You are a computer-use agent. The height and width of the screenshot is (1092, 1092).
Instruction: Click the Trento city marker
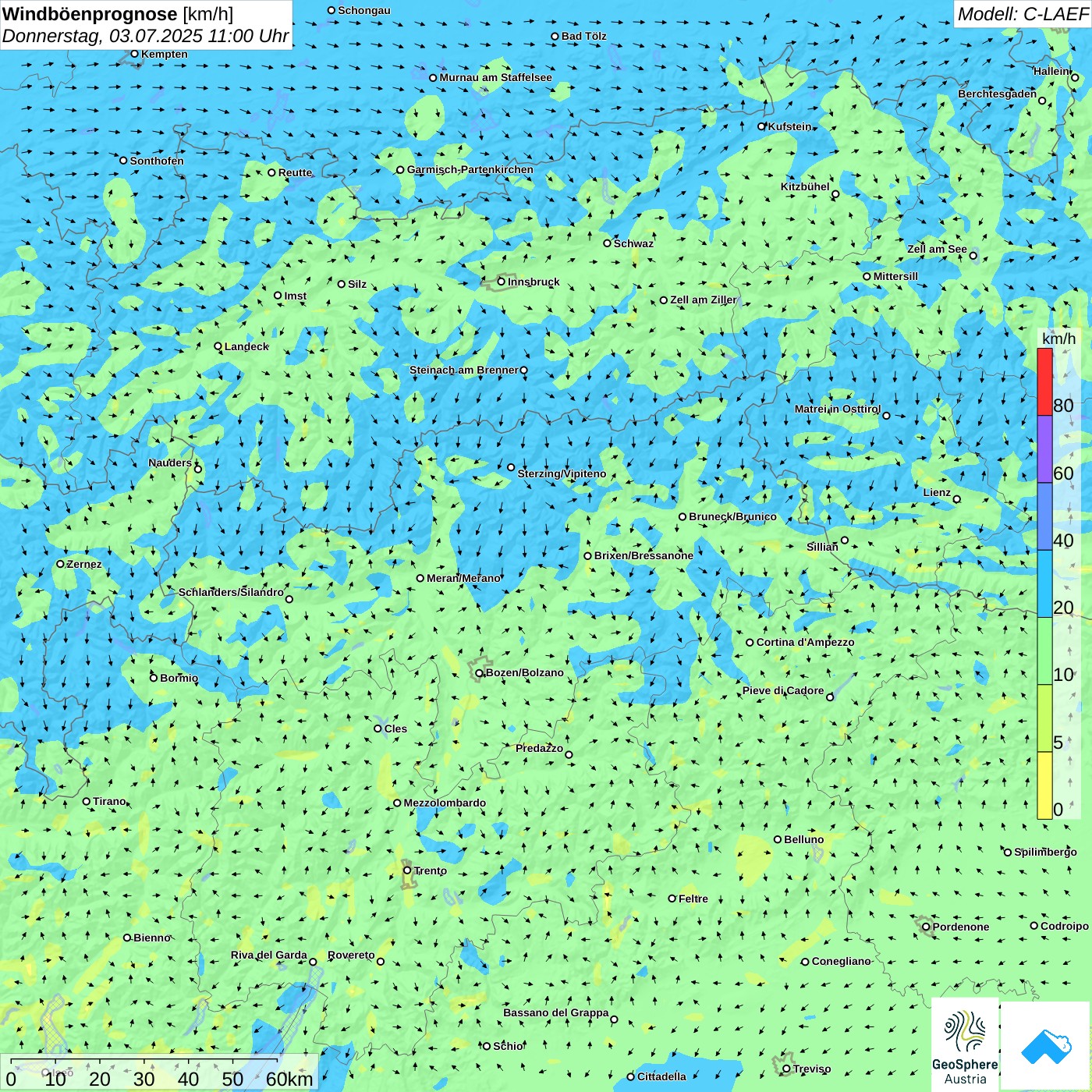[x=407, y=870]
